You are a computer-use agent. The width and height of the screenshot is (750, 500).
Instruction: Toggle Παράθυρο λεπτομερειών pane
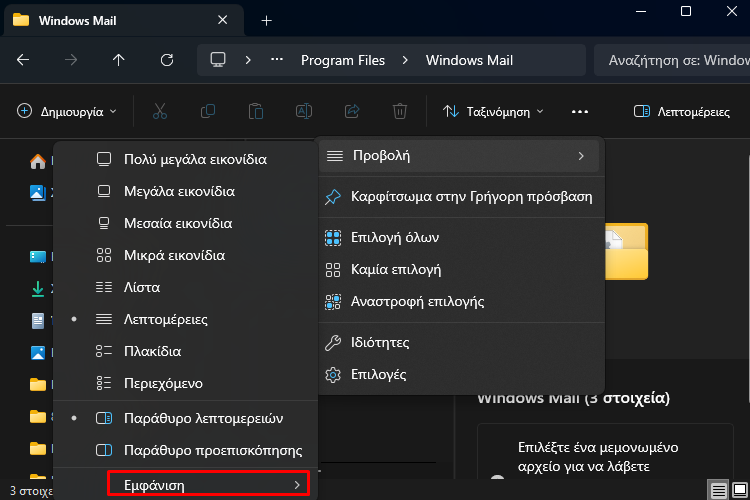186,418
